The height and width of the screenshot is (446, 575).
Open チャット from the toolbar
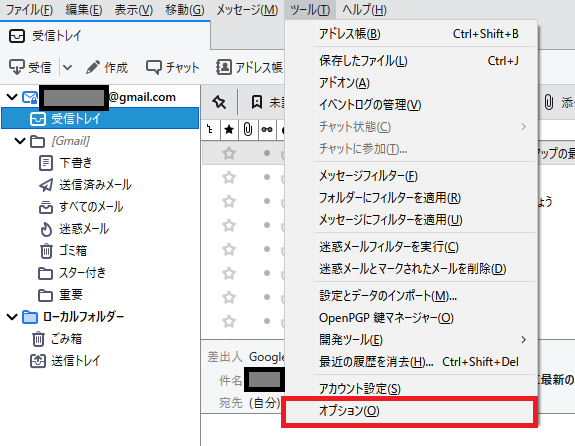tap(172, 67)
